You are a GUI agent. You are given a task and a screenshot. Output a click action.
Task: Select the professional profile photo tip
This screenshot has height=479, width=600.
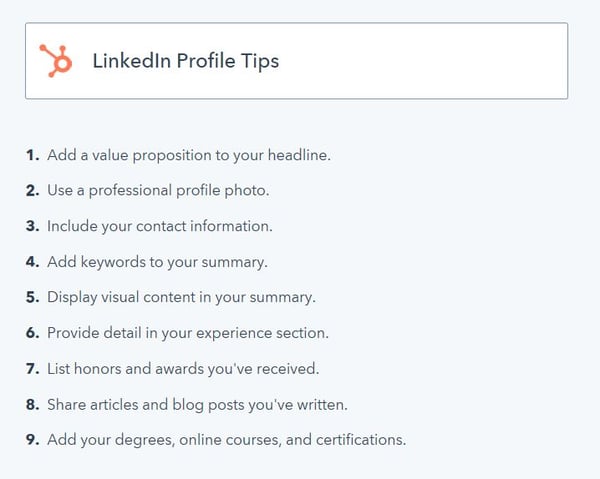158,191
